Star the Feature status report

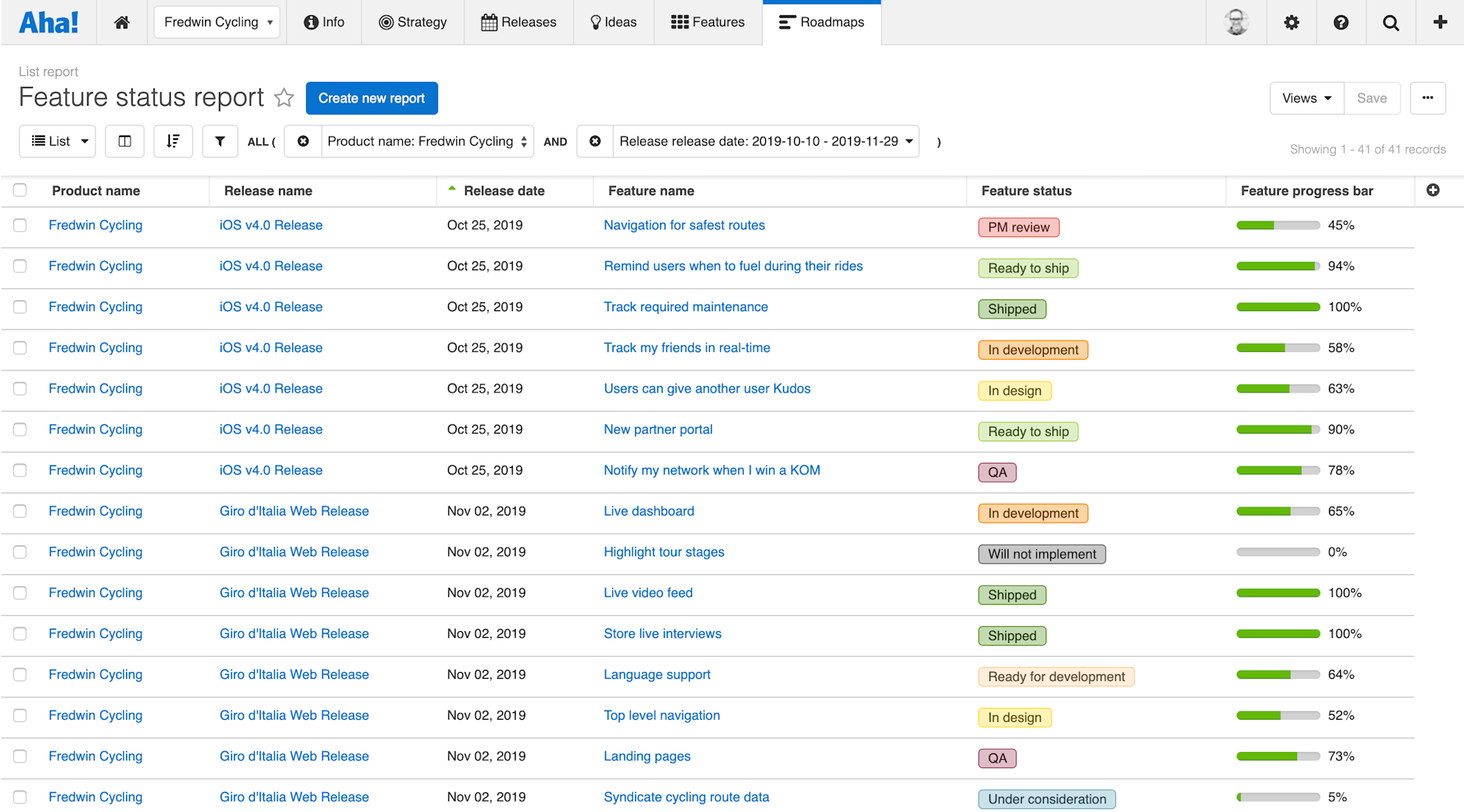click(283, 97)
